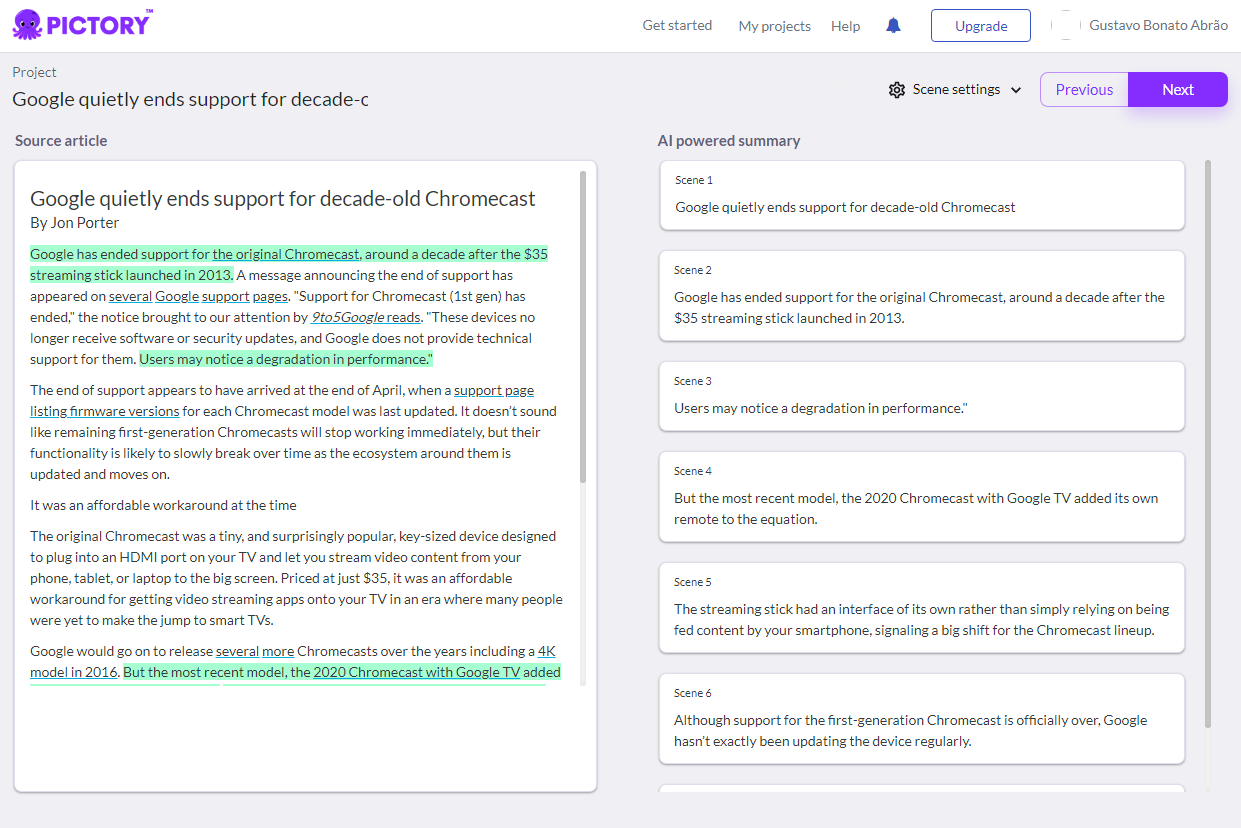Open the user profile avatar

[1066, 26]
